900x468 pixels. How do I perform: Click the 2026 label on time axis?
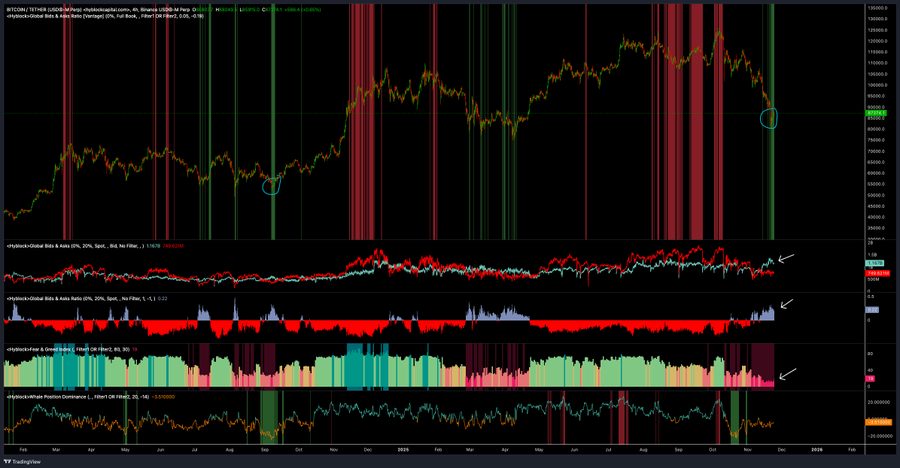pyautogui.click(x=817, y=450)
